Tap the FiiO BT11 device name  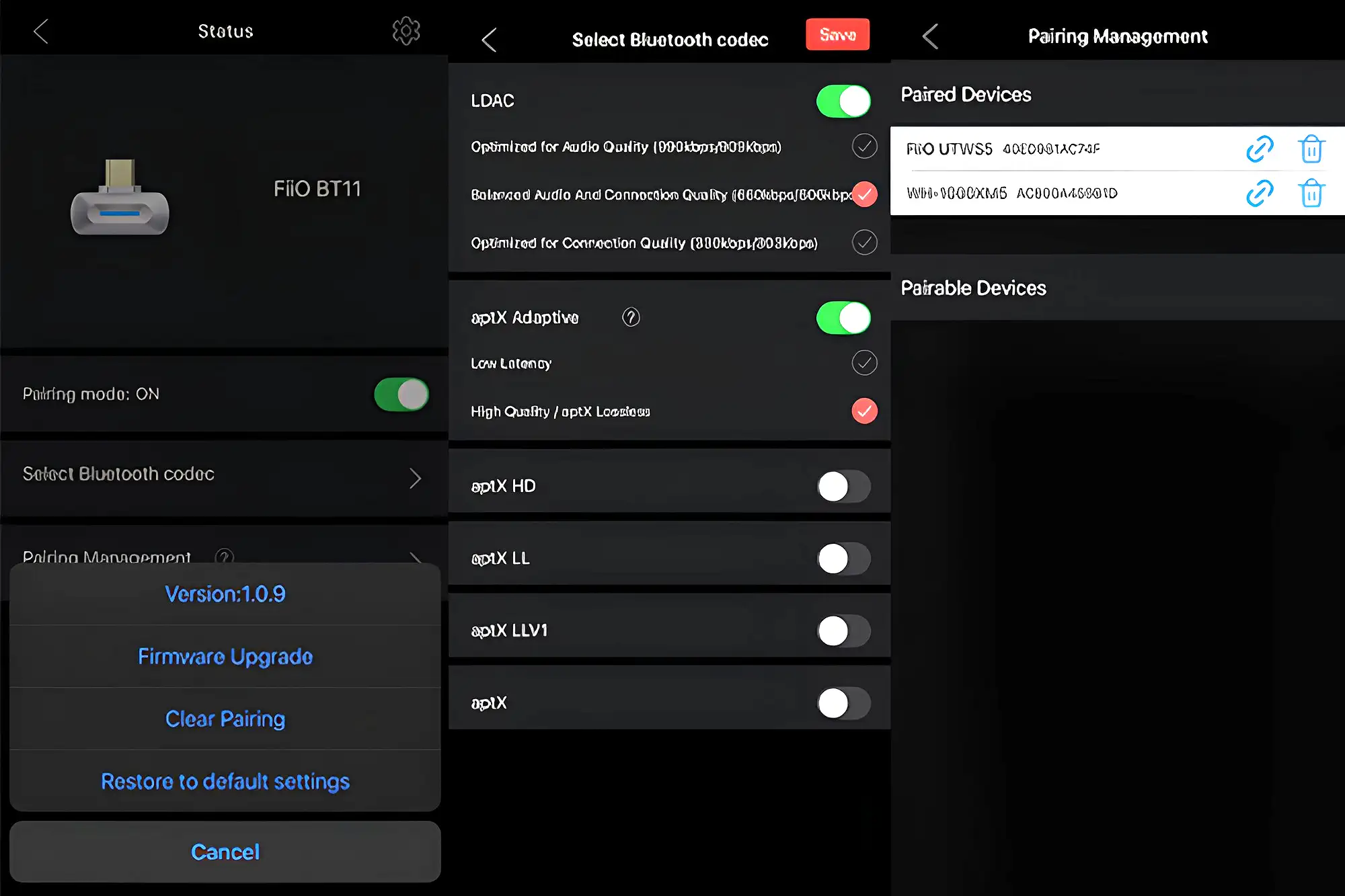317,189
